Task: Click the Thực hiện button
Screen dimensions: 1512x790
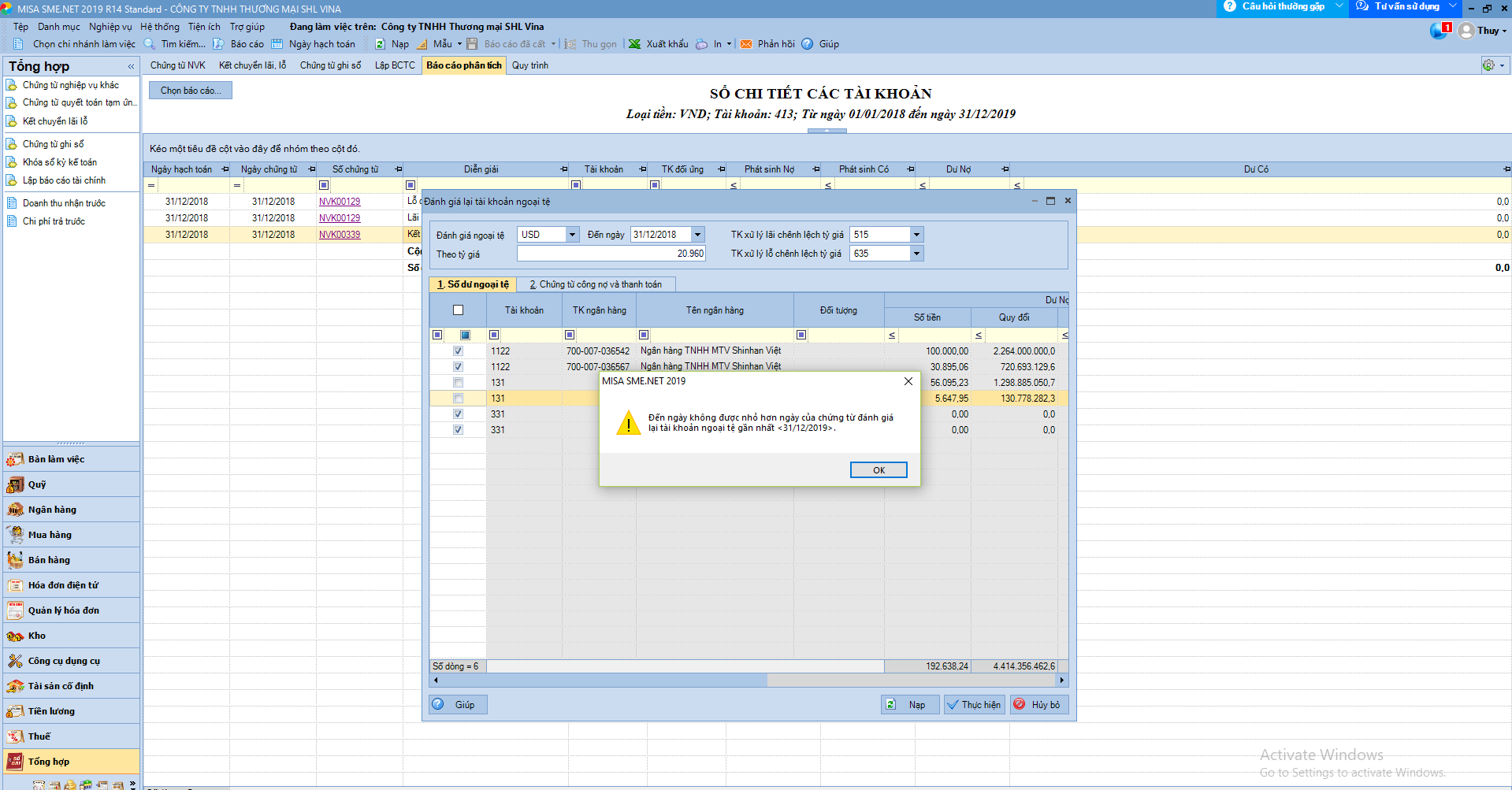Action: [x=973, y=705]
